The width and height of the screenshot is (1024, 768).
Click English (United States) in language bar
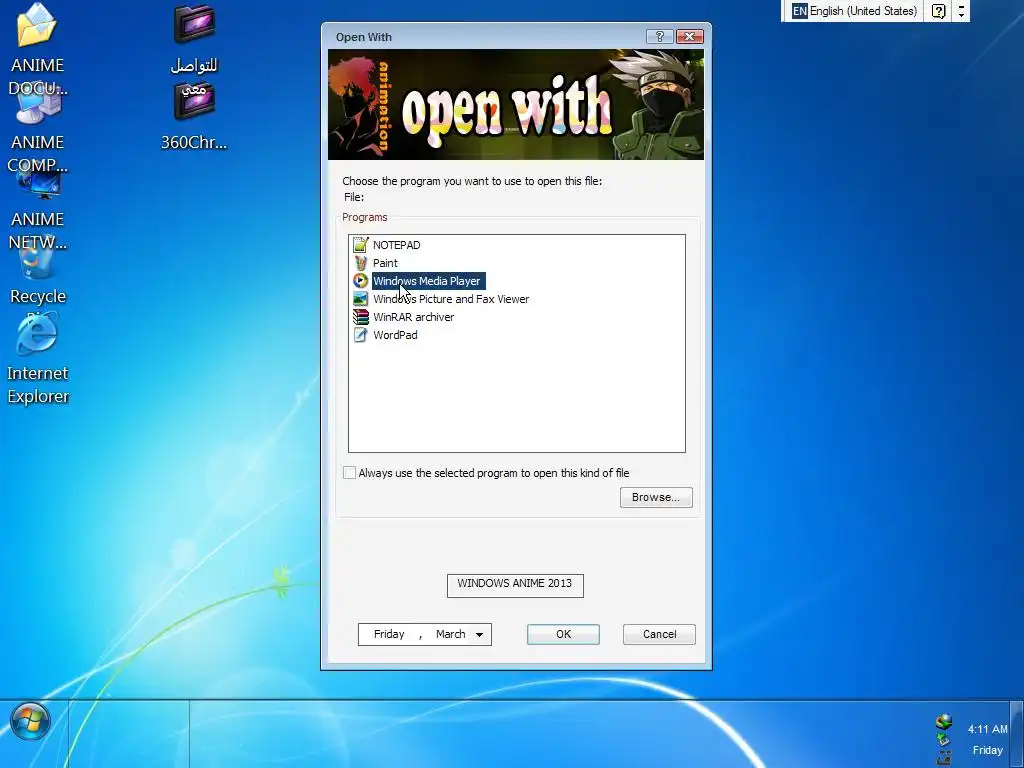tap(863, 11)
